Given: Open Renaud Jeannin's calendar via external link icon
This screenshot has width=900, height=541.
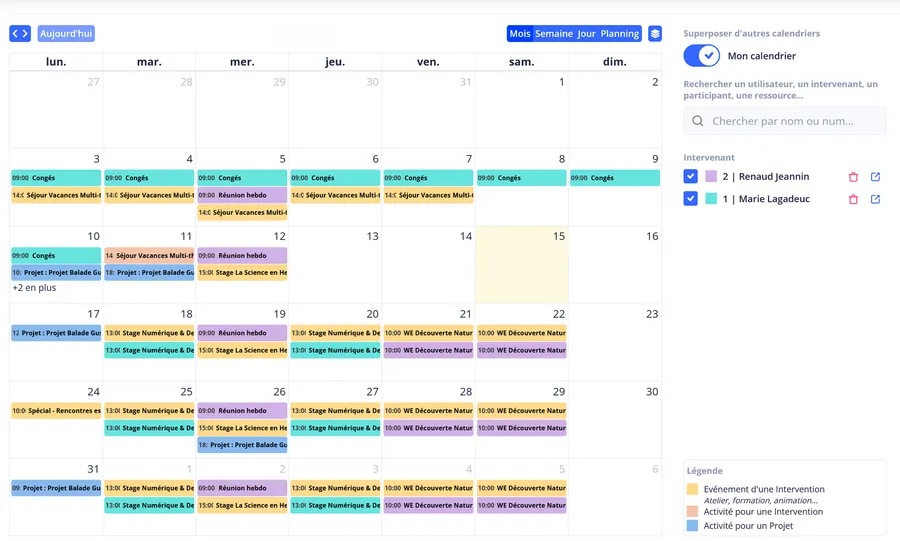Looking at the screenshot, I should click(875, 177).
